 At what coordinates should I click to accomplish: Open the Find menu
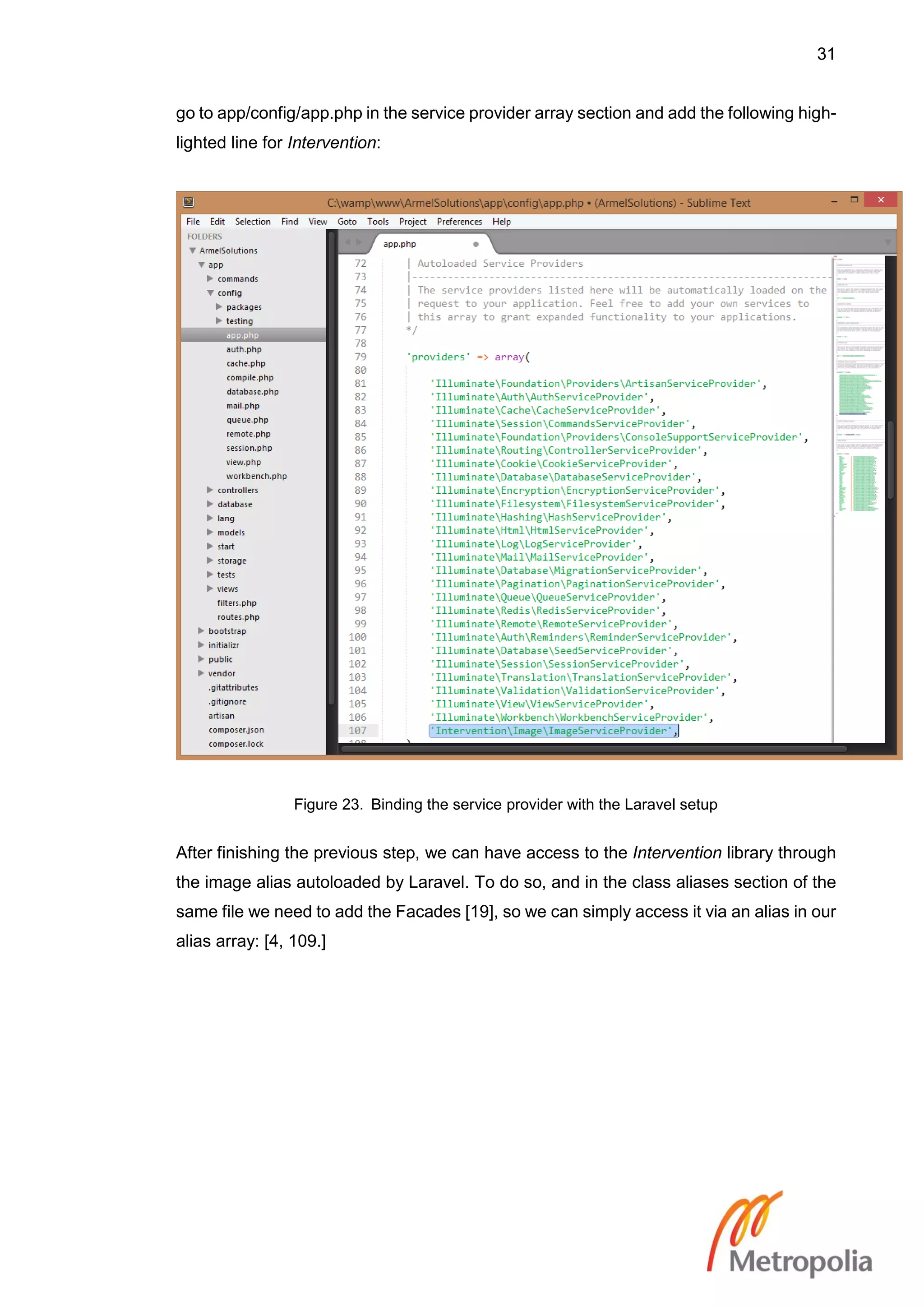[x=290, y=222]
